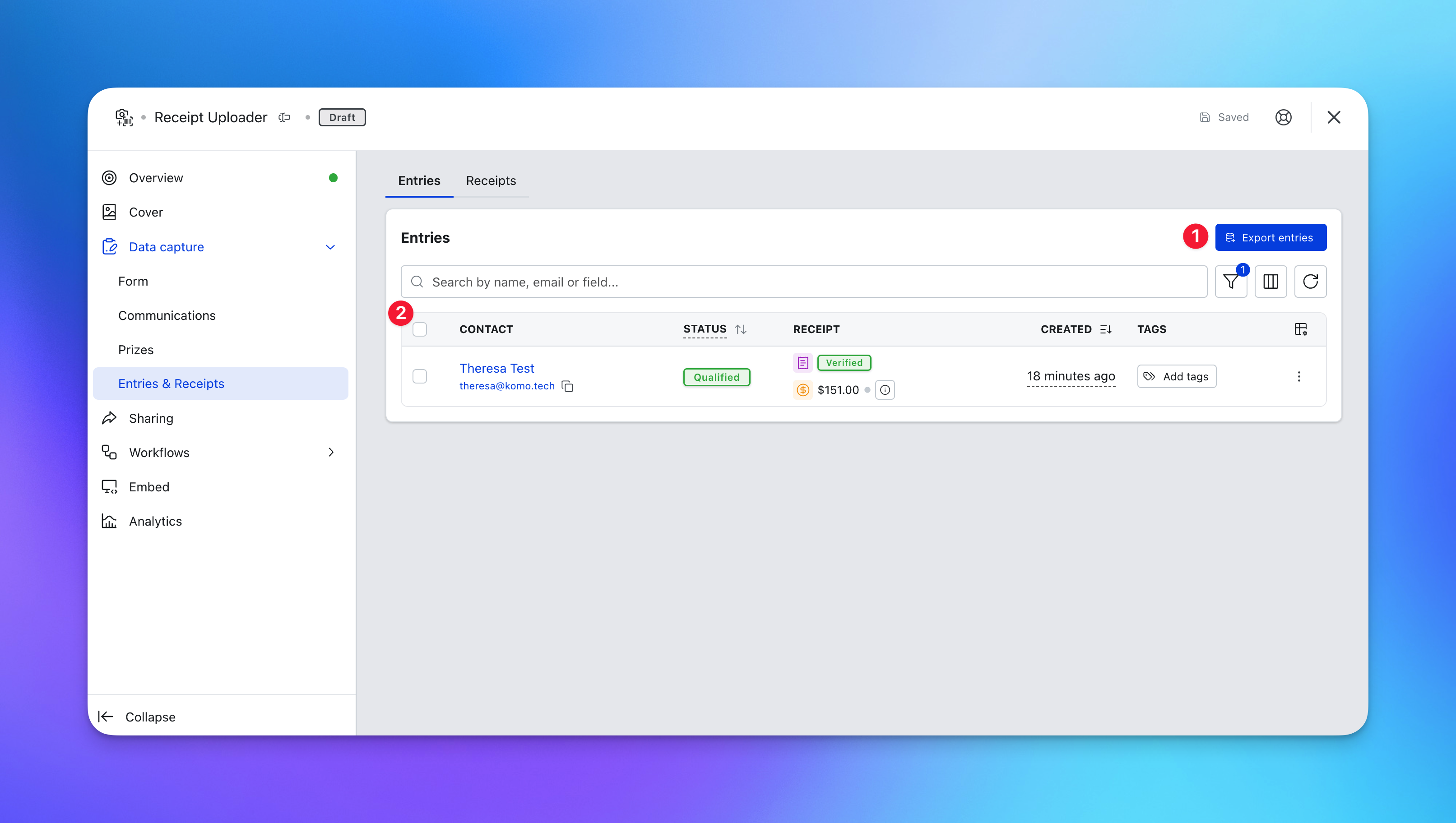Open the Theresa Test contact link
This screenshot has height=823, width=1456.
(x=496, y=368)
